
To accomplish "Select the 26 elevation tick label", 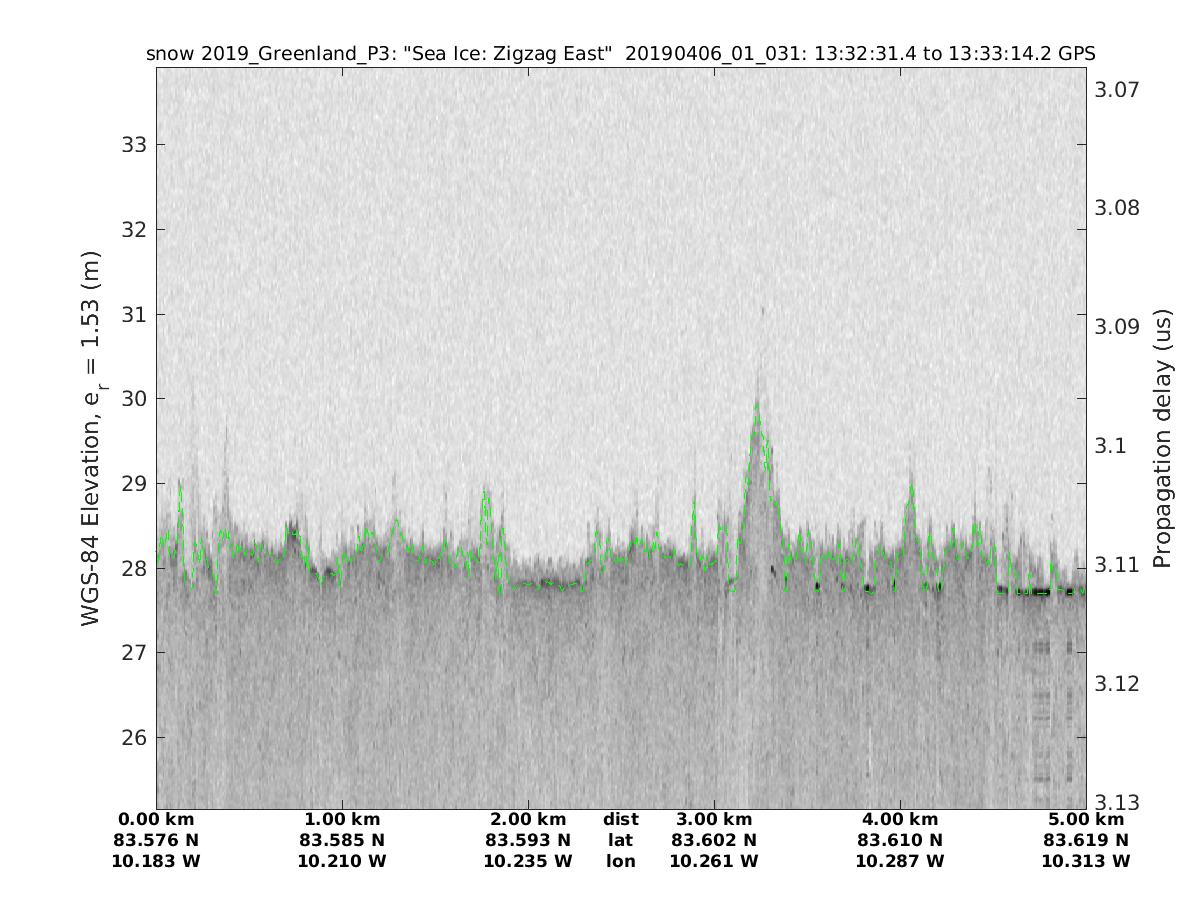I will point(135,738).
